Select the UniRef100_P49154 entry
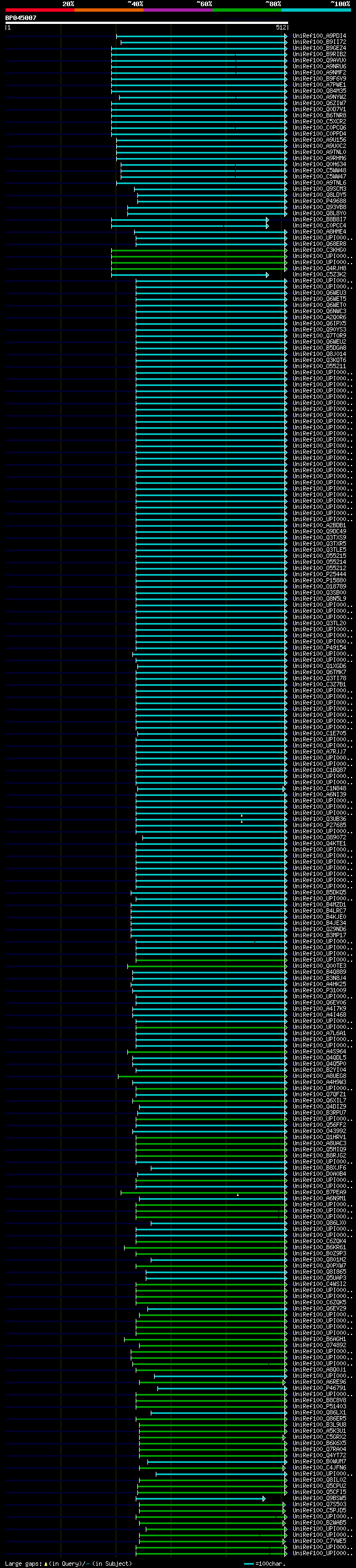The image size is (356, 1568). point(319,647)
